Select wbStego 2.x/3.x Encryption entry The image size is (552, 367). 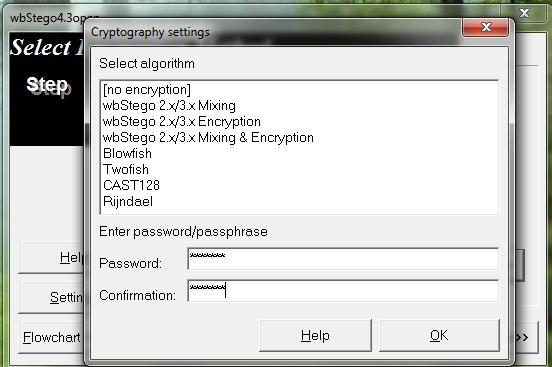point(182,122)
